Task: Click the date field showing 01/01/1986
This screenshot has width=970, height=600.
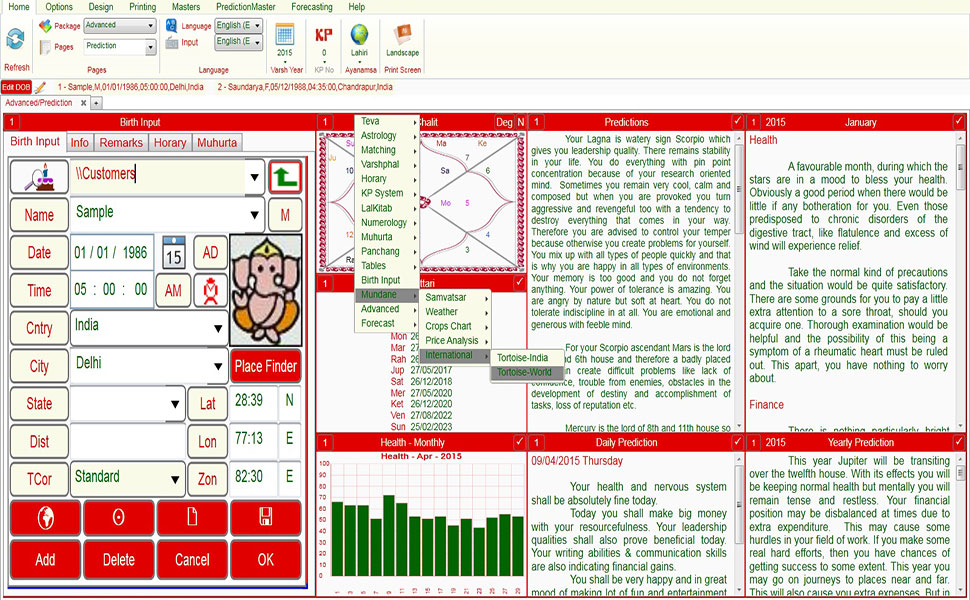Action: [x=111, y=252]
